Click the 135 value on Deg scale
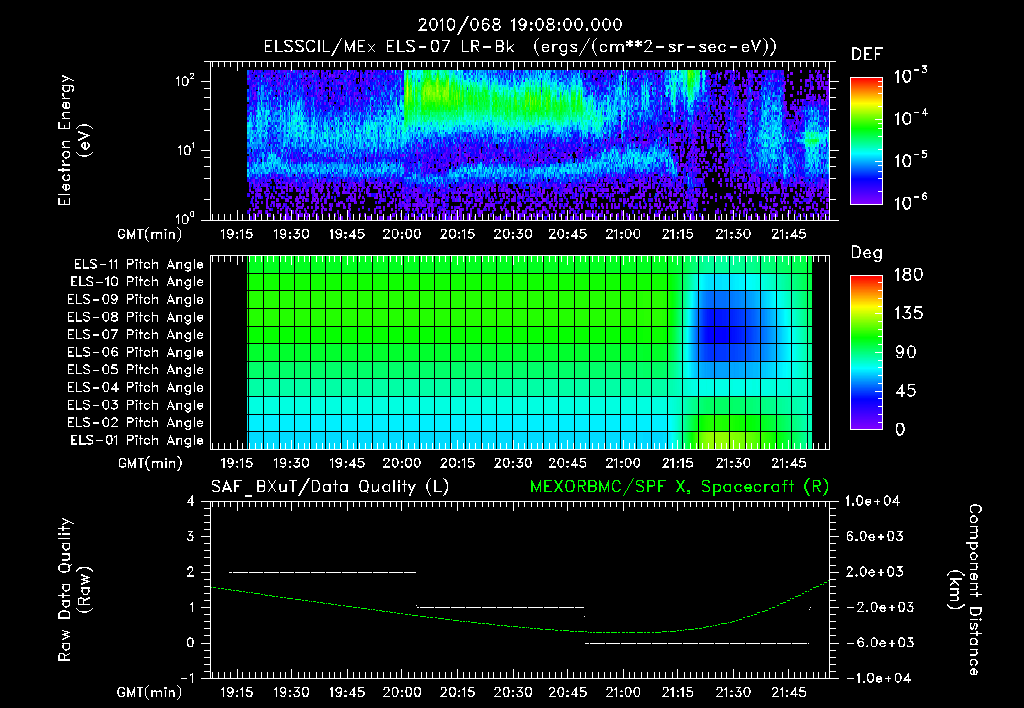This screenshot has height=708, width=1024. pos(908,314)
